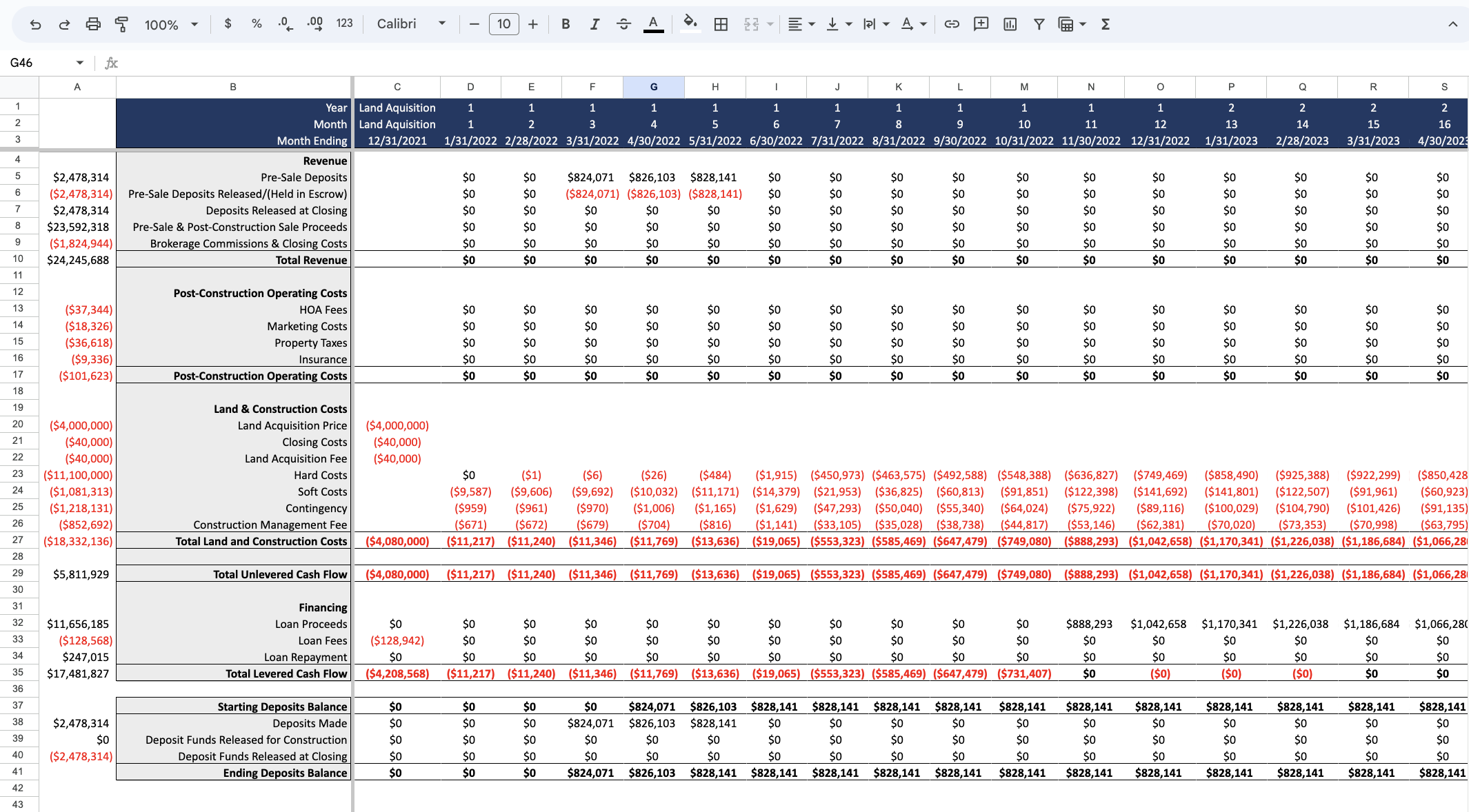Collapse the toolbar with the chevron arrow
1469x812 pixels.
click(x=1452, y=24)
